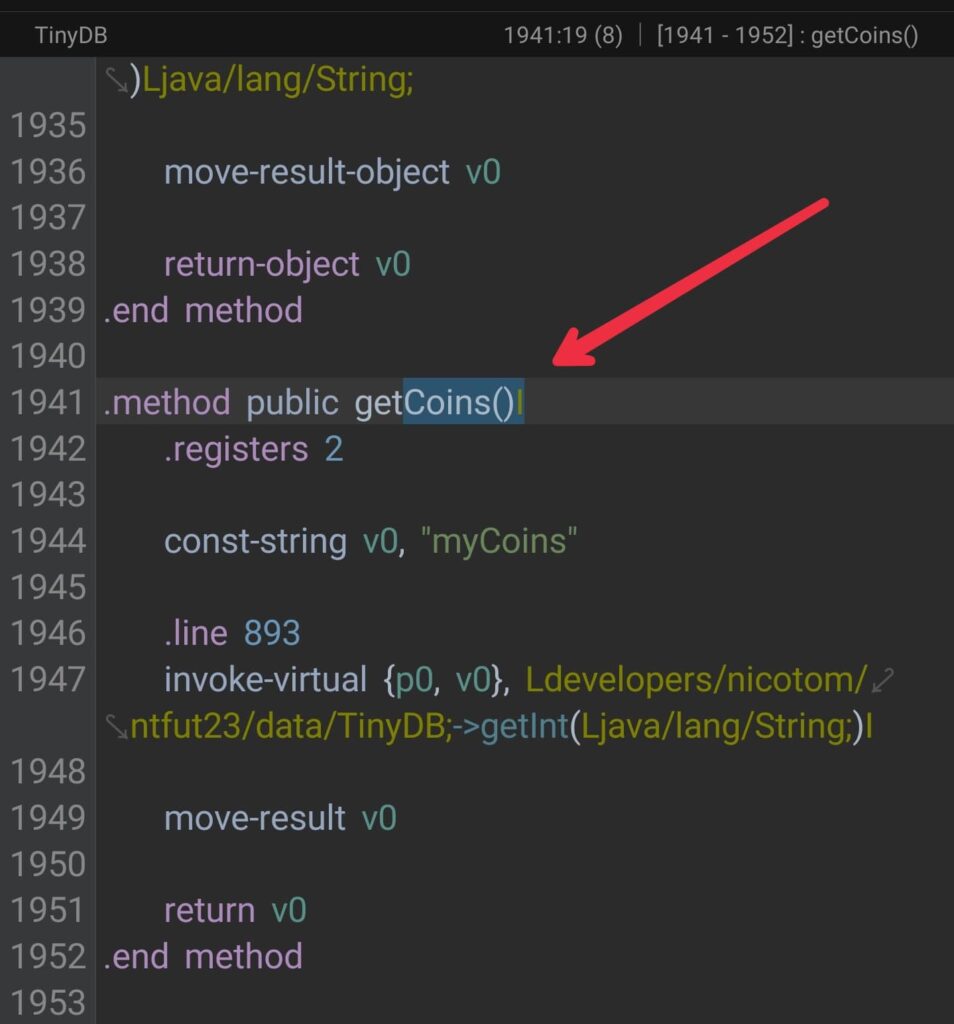
Task: Select line number 1947 in the gutter
Action: coord(48,679)
